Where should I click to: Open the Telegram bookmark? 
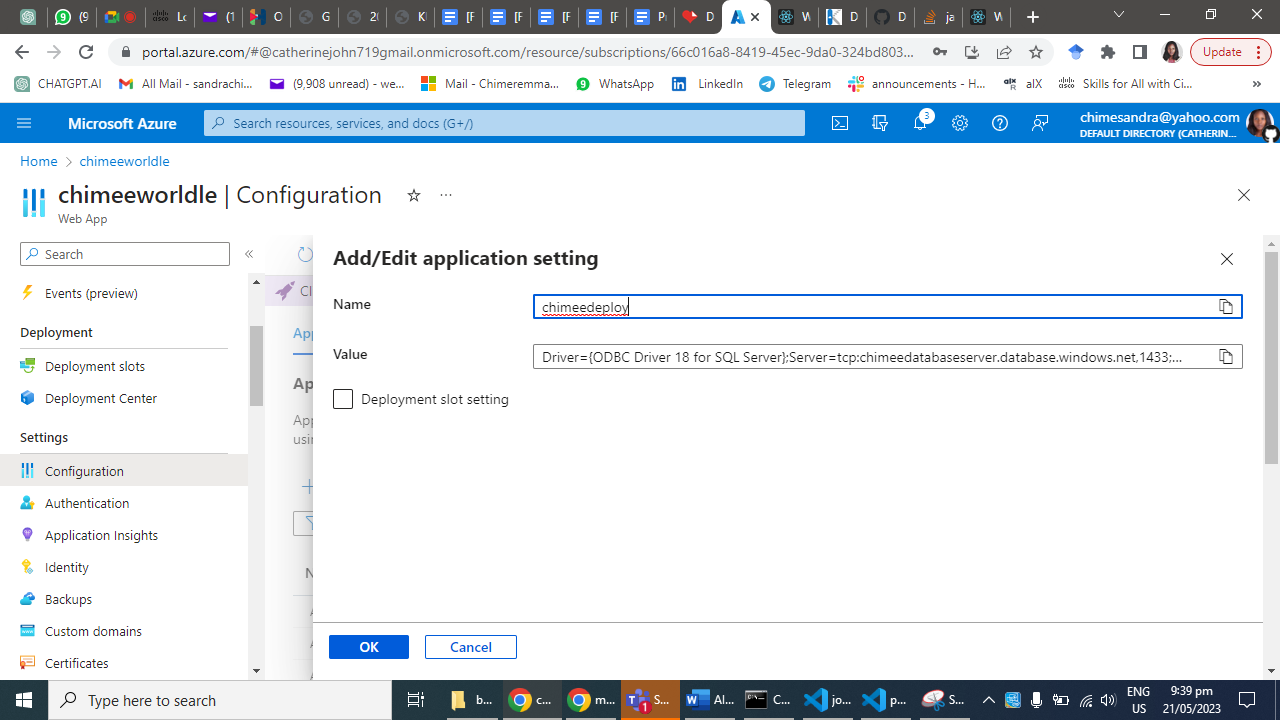pyautogui.click(x=795, y=84)
